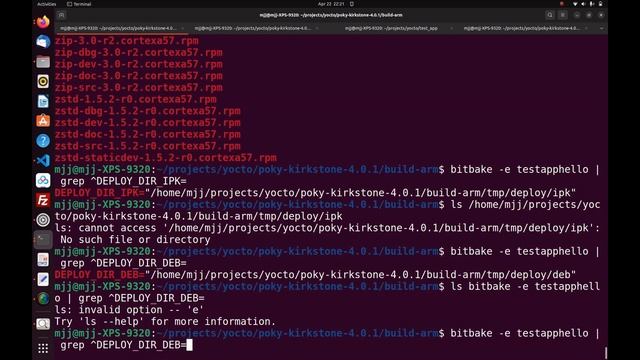
Task: Open the Activities overview
Action: 47,4
